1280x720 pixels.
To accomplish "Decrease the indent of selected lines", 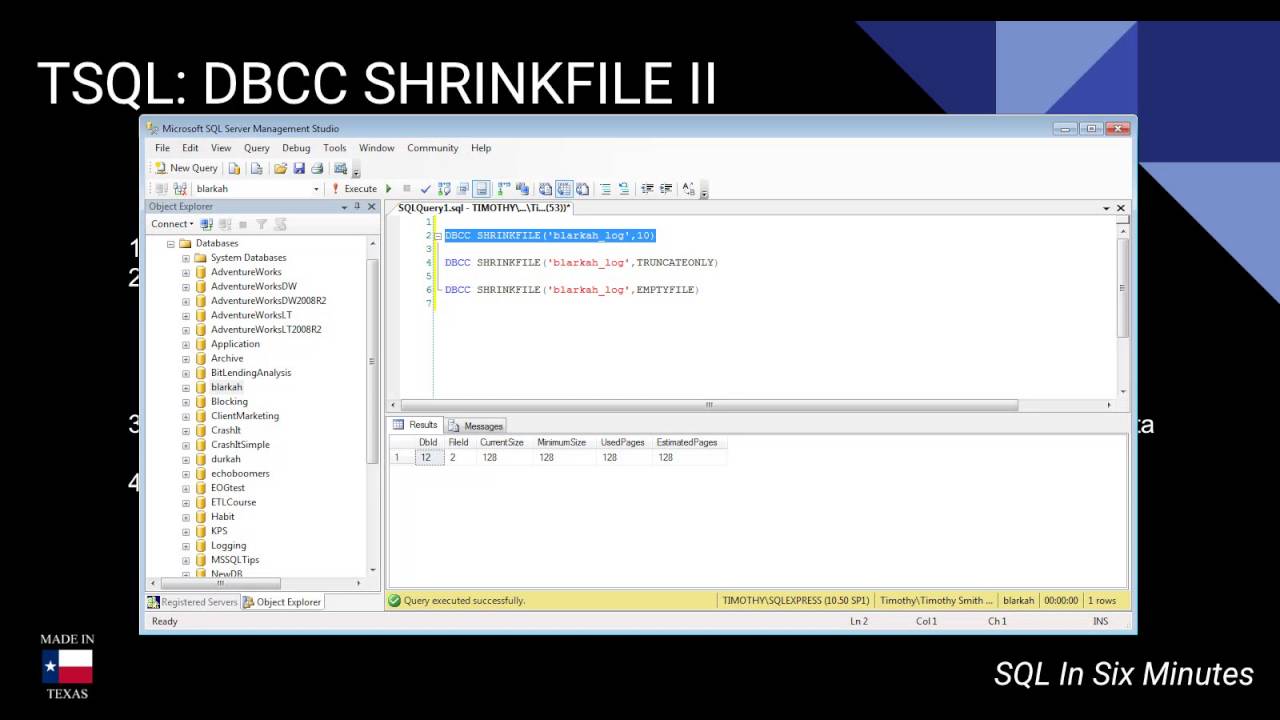I will point(647,188).
